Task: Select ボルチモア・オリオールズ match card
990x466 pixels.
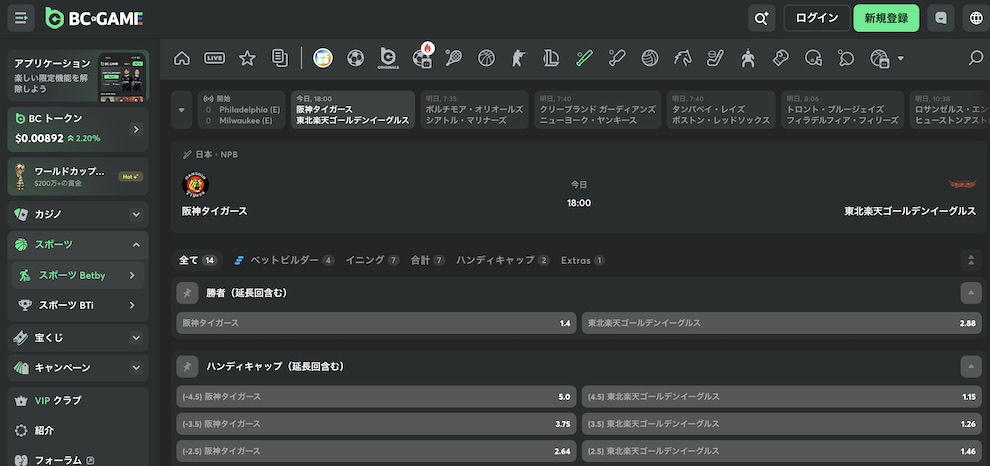Action: pyautogui.click(x=474, y=110)
